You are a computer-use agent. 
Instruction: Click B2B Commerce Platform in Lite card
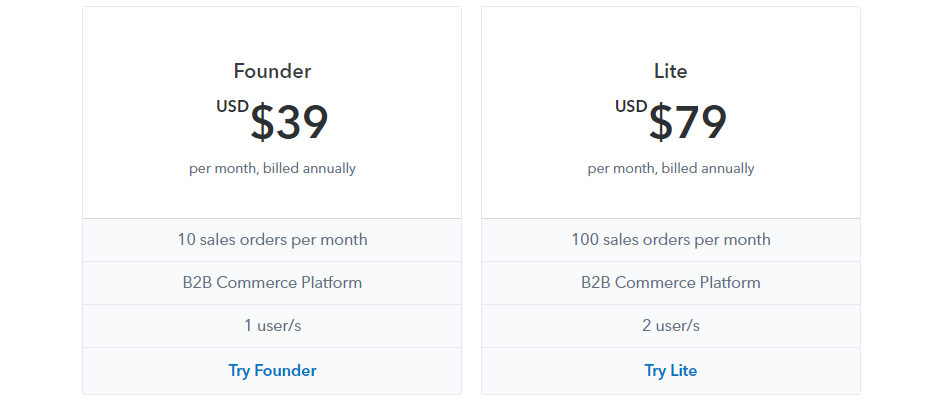click(670, 283)
